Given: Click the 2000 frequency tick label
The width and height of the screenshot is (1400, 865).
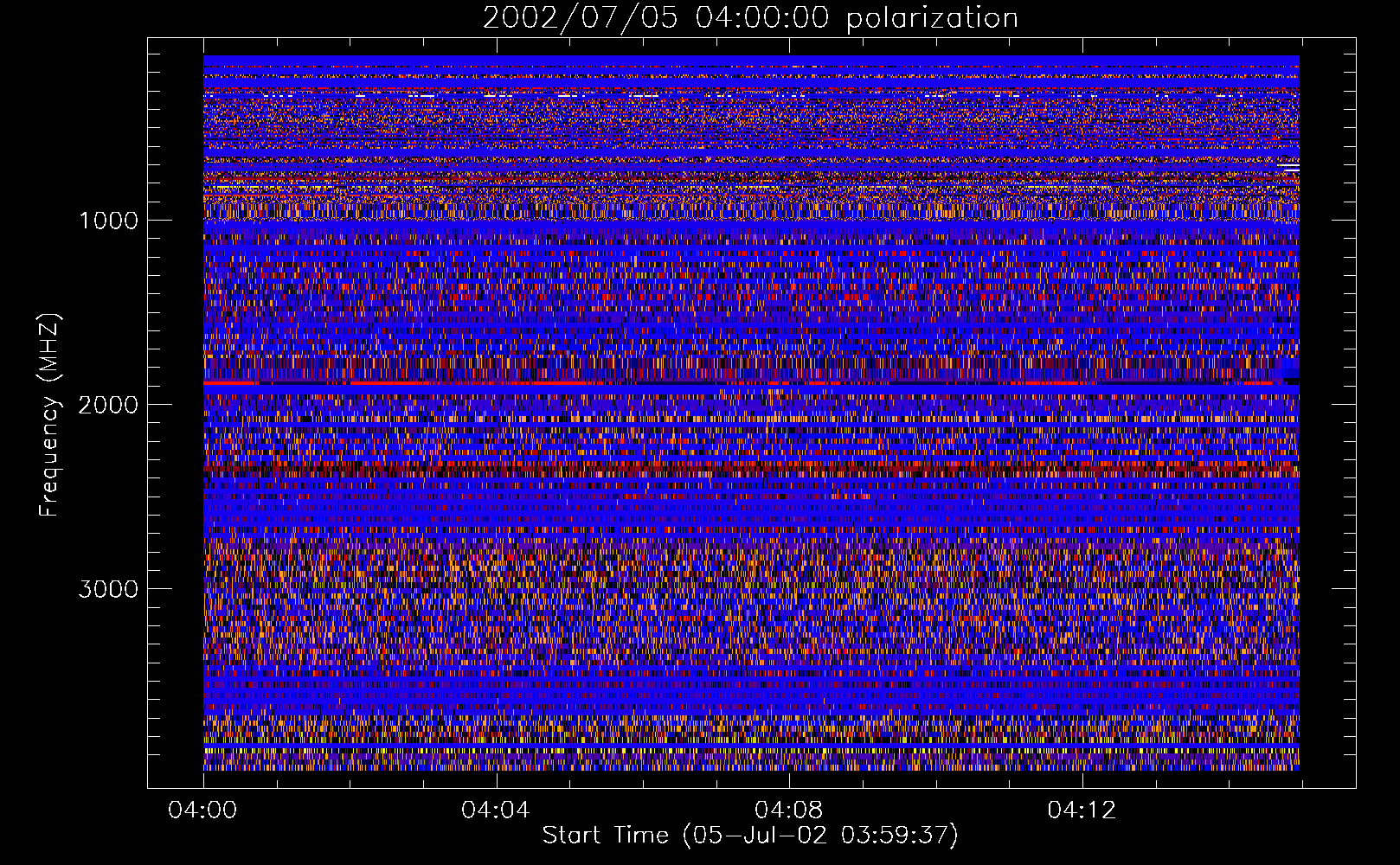Looking at the screenshot, I should tap(108, 405).
